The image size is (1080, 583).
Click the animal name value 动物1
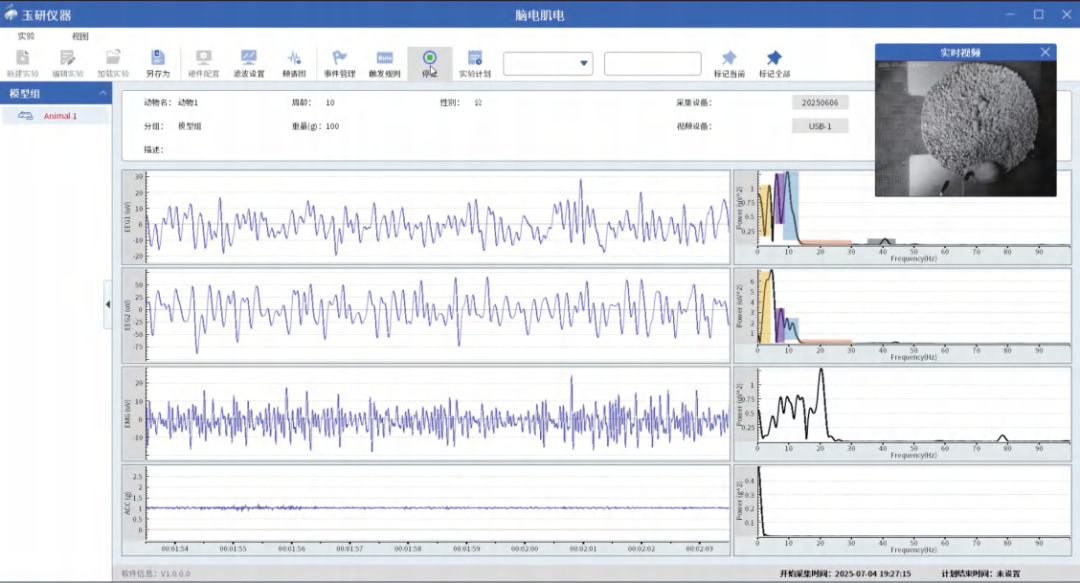click(x=188, y=103)
